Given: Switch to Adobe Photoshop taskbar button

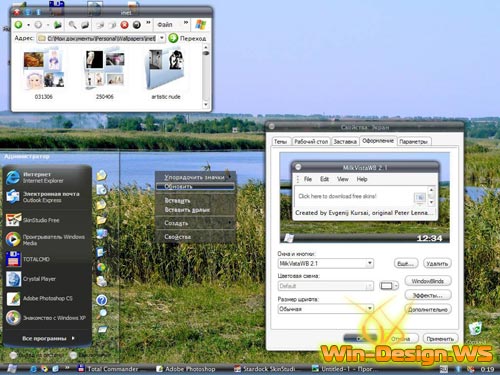Looking at the screenshot, I should (186, 369).
